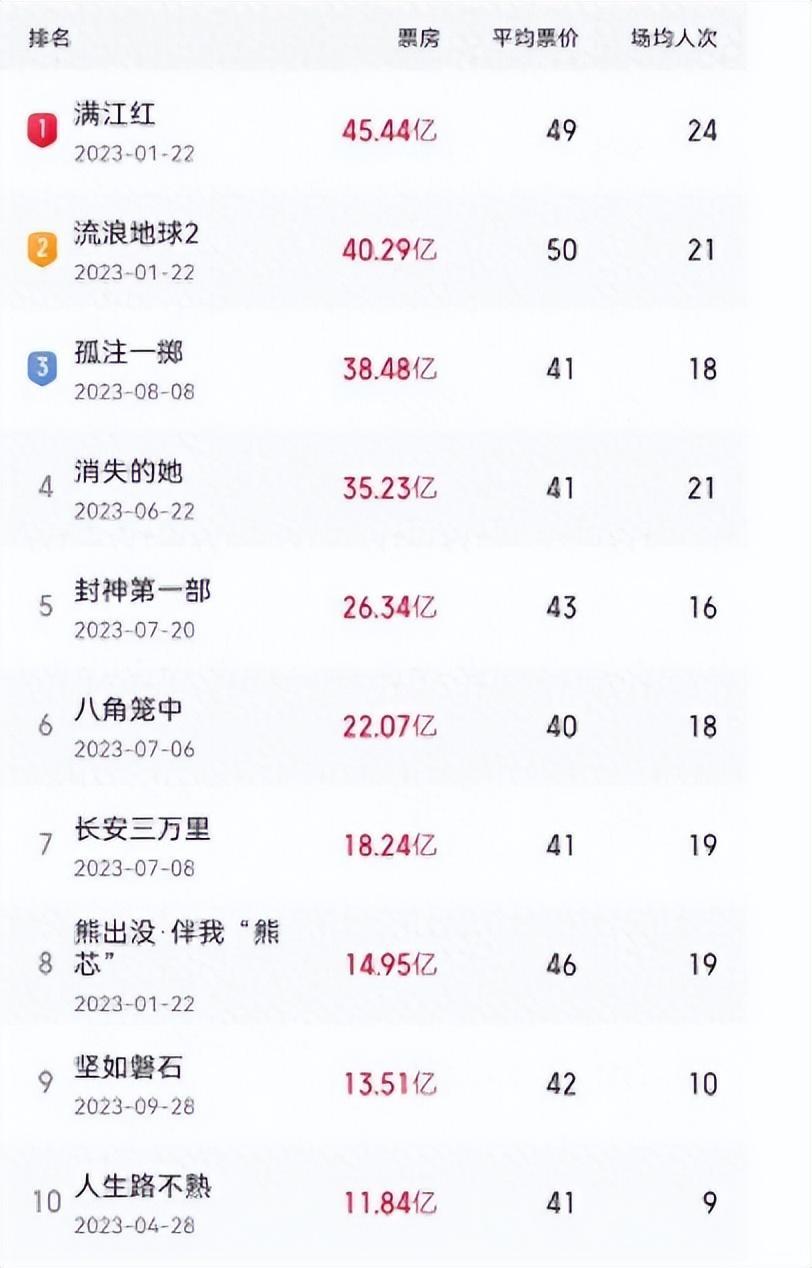Click the 封神第一部 title

(143, 590)
